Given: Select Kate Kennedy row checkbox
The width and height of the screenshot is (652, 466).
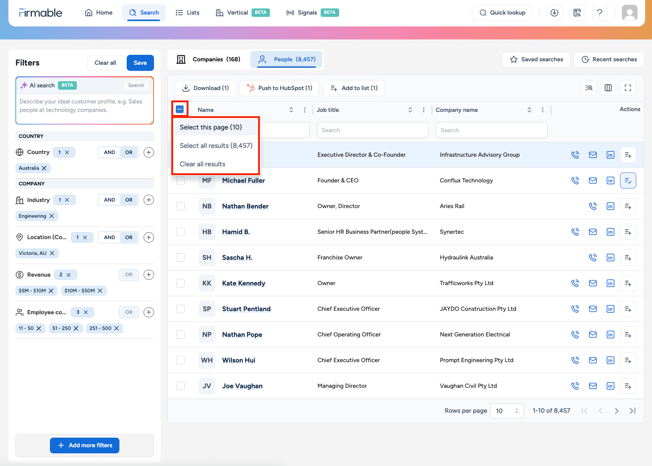Looking at the screenshot, I should pos(180,284).
